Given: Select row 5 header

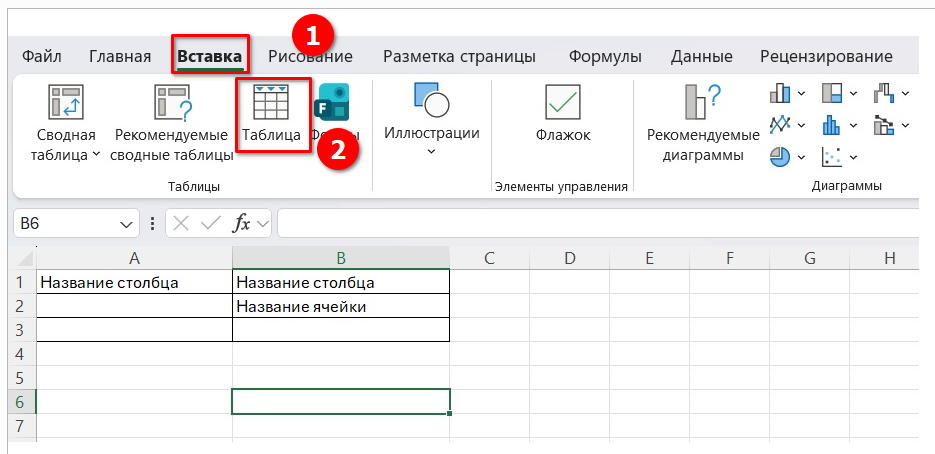Looking at the screenshot, I should coord(24,378).
